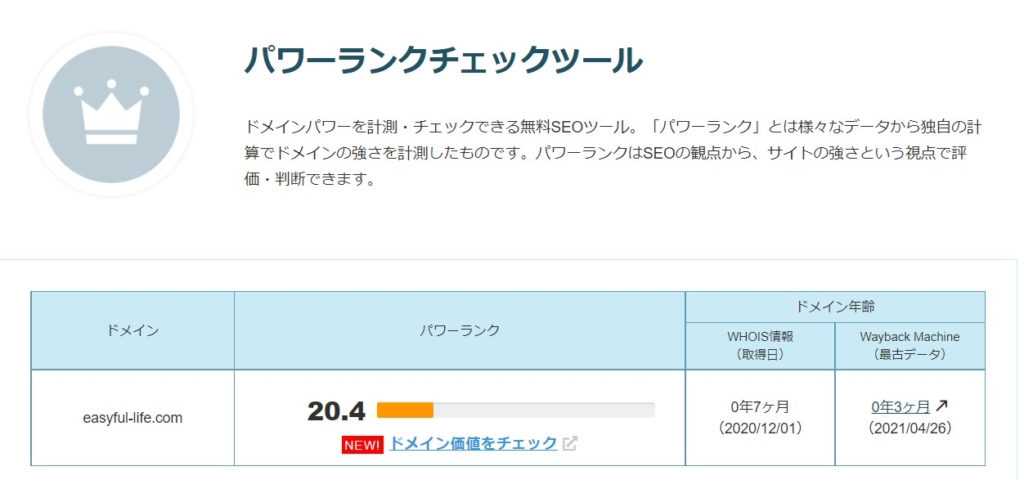Click the diagonal arrow icon next to 0年3ヶ月
The image size is (1024, 480).
941,406
